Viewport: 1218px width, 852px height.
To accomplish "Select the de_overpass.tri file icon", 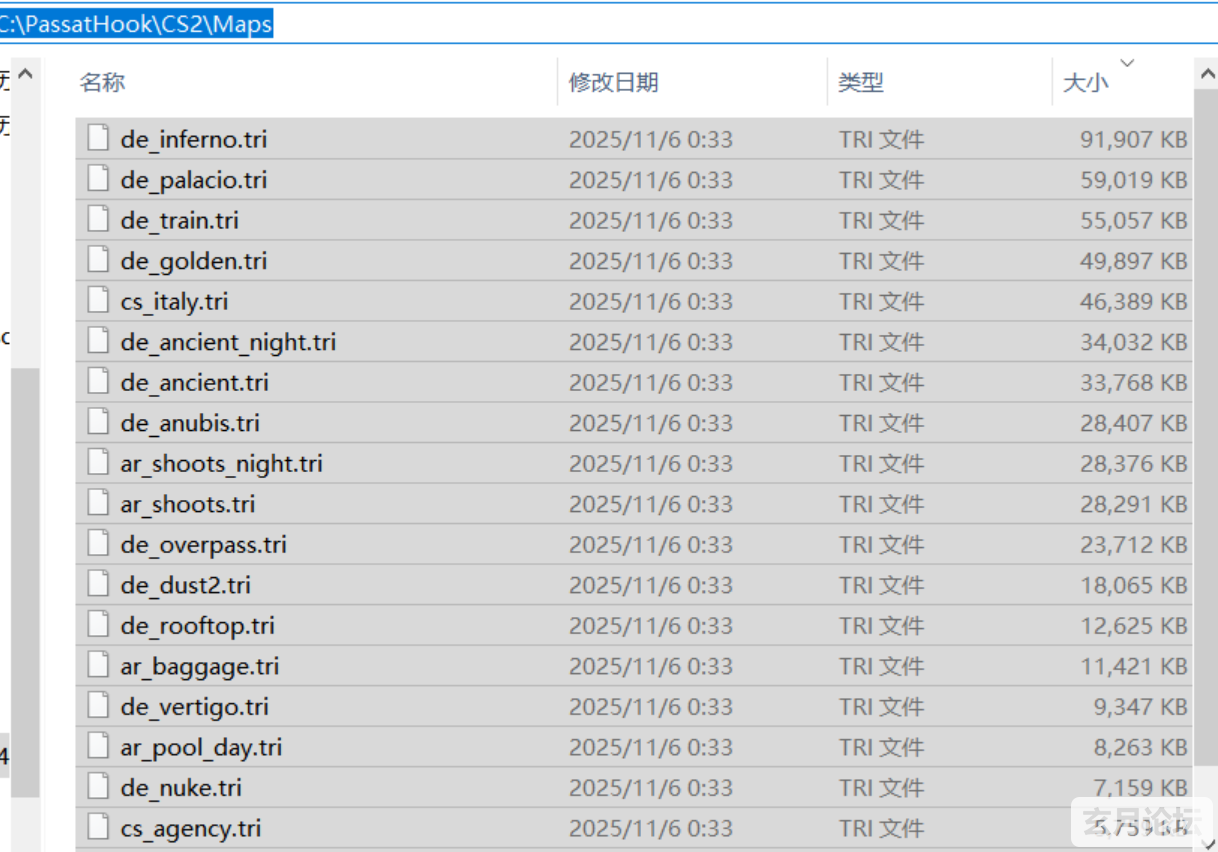I will coord(97,544).
